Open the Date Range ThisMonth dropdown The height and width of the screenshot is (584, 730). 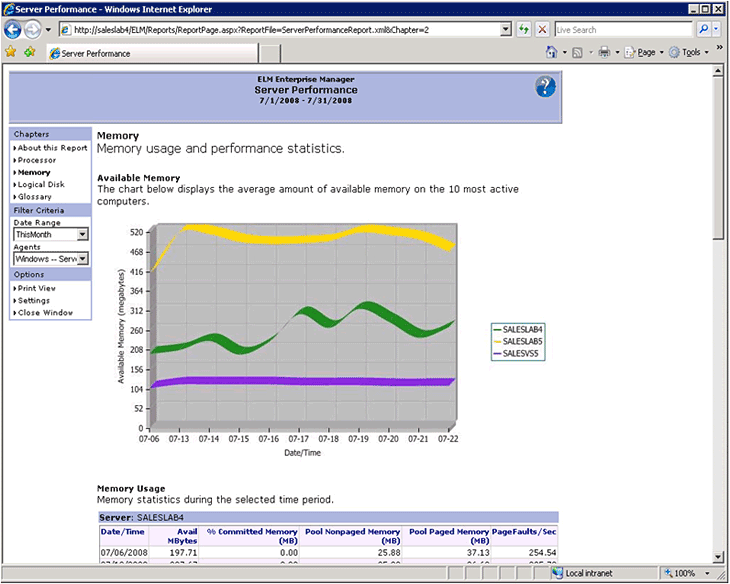click(x=51, y=234)
